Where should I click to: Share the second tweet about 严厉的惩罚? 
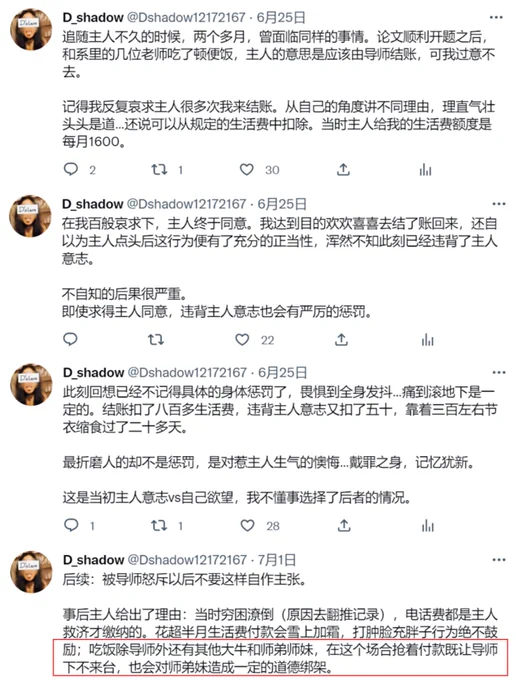point(341,340)
